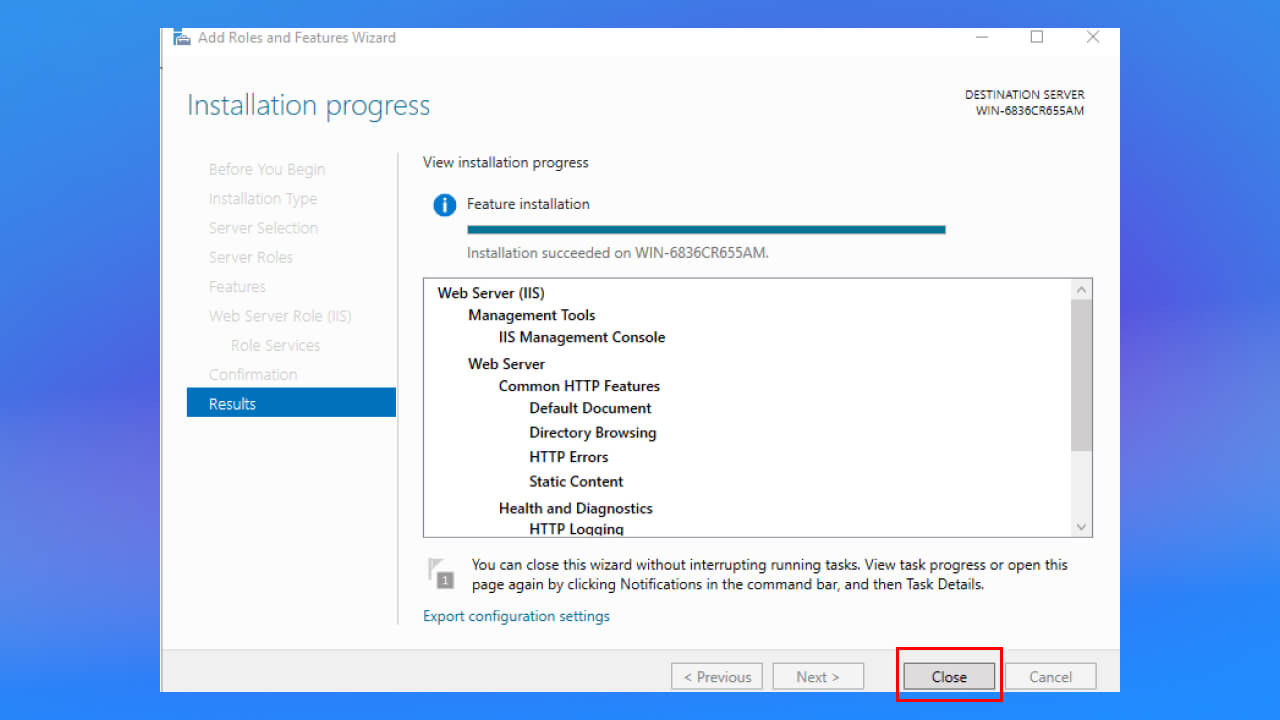Select Directory Browsing entry

coord(593,432)
